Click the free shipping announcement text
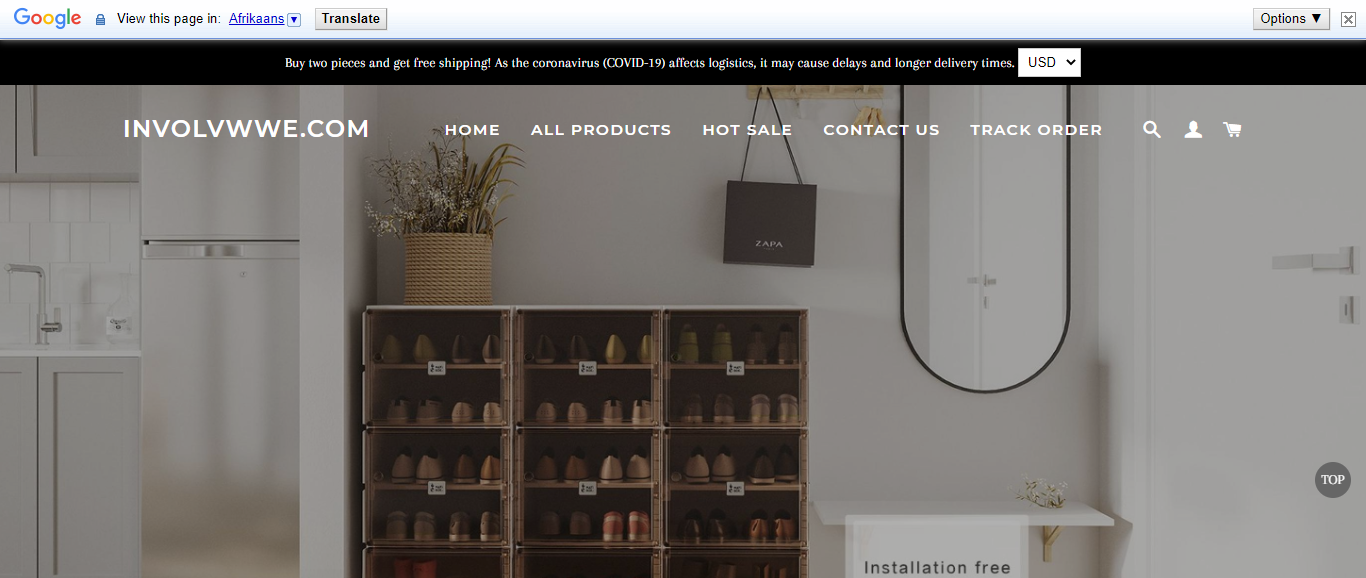The height and width of the screenshot is (578, 1366). [x=650, y=63]
